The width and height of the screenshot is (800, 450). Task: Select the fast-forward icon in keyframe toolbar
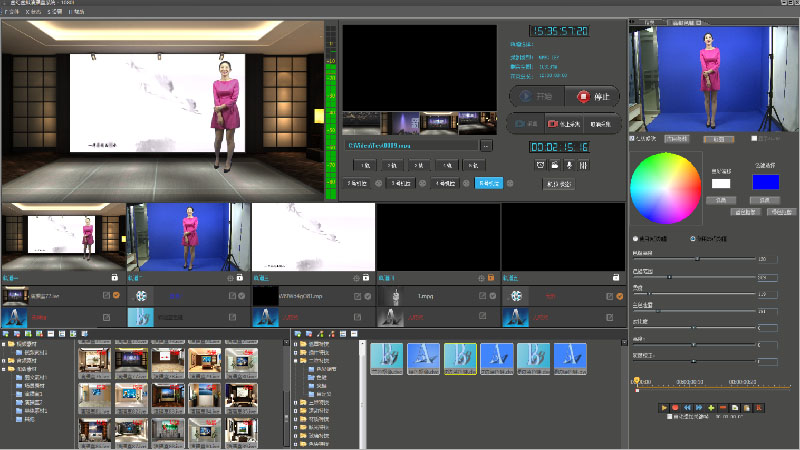click(x=699, y=408)
